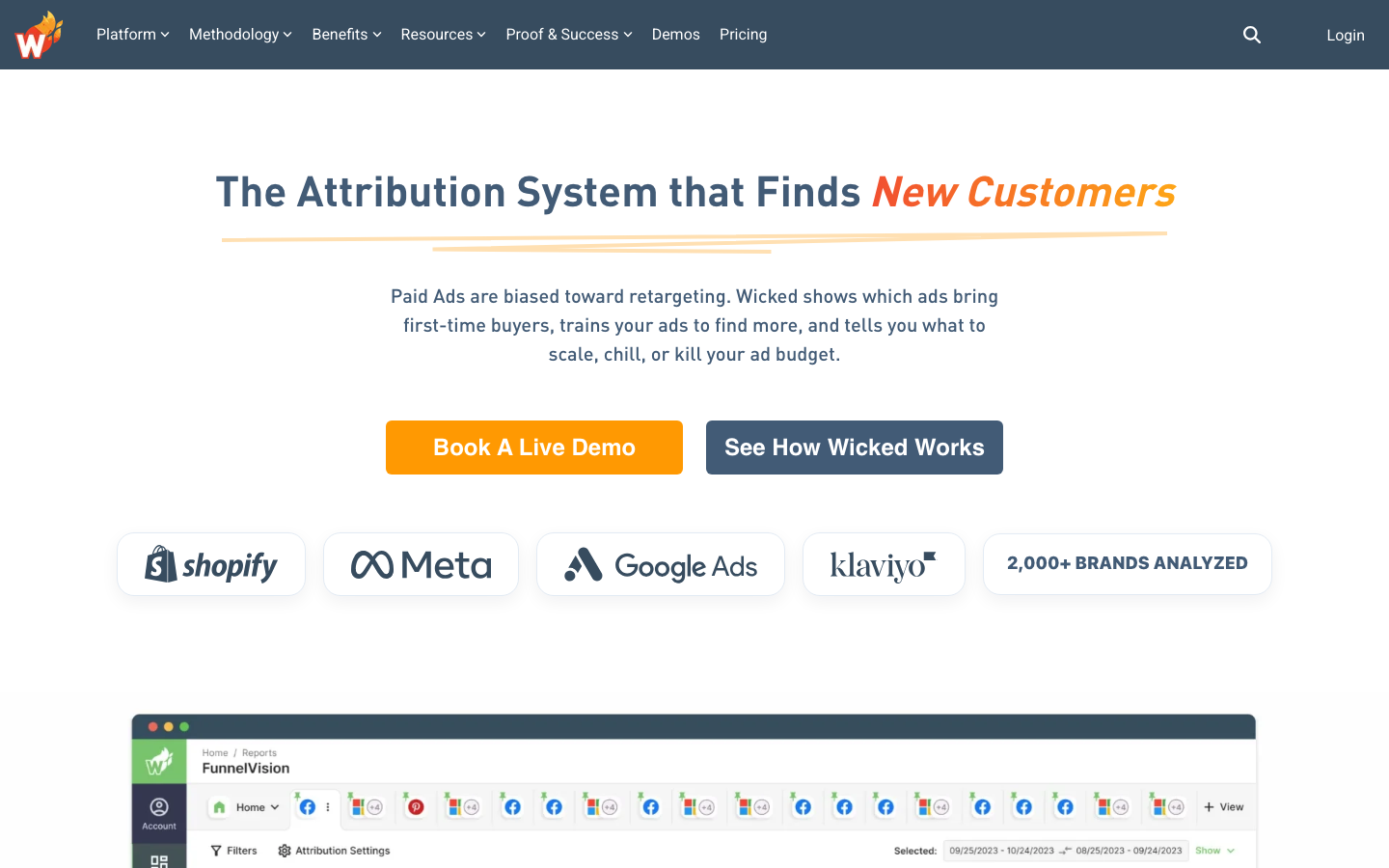This screenshot has height=868, width=1389.
Task: Expand the green Show dropdown
Action: click(1214, 851)
